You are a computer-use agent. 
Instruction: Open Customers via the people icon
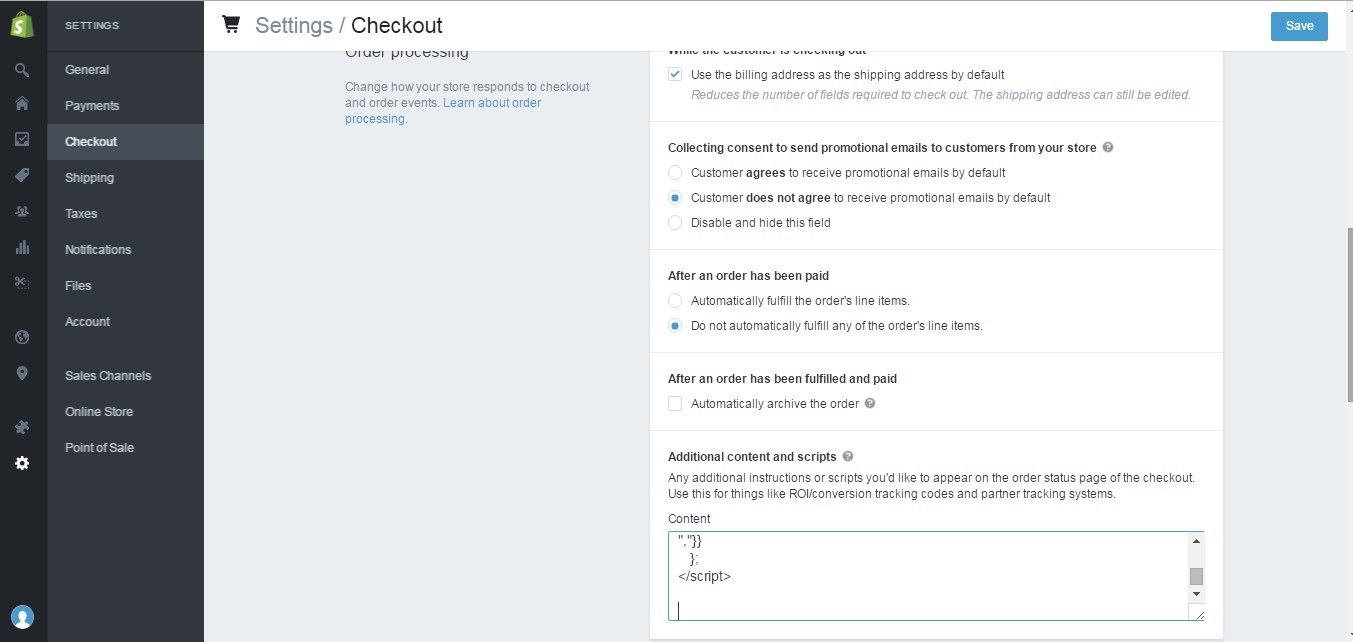click(x=22, y=212)
